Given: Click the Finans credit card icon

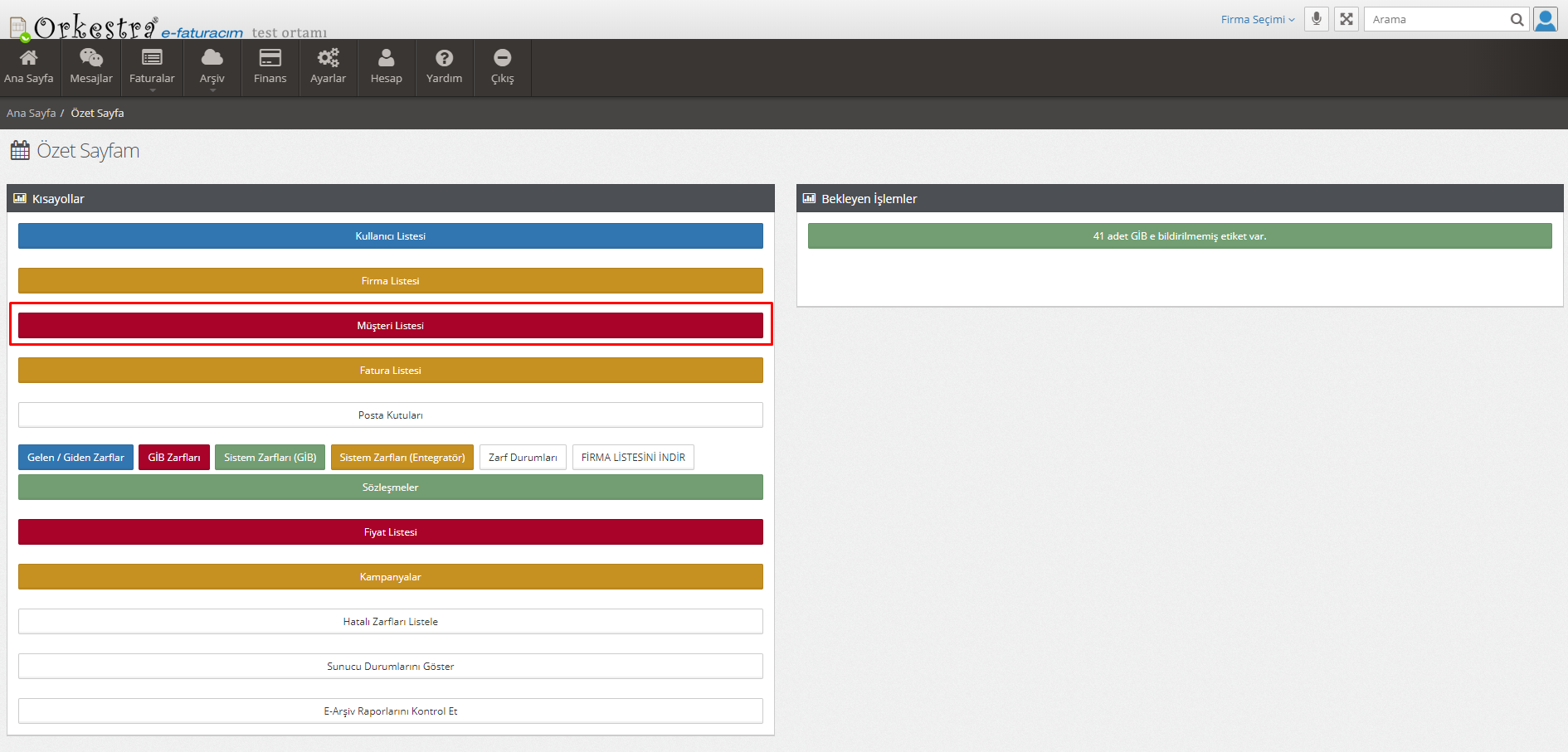Looking at the screenshot, I should click(270, 58).
